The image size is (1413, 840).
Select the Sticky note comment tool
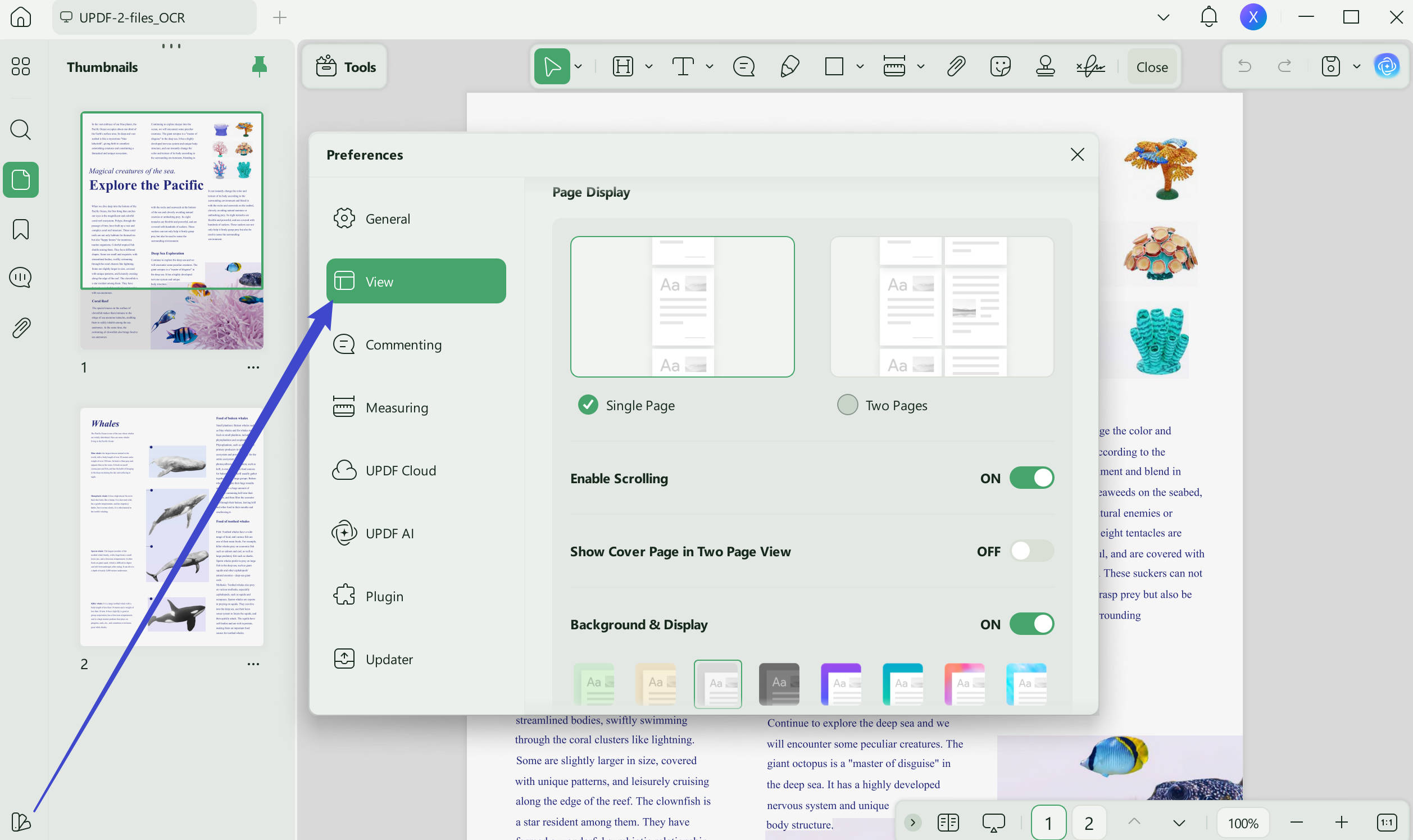[x=743, y=67]
